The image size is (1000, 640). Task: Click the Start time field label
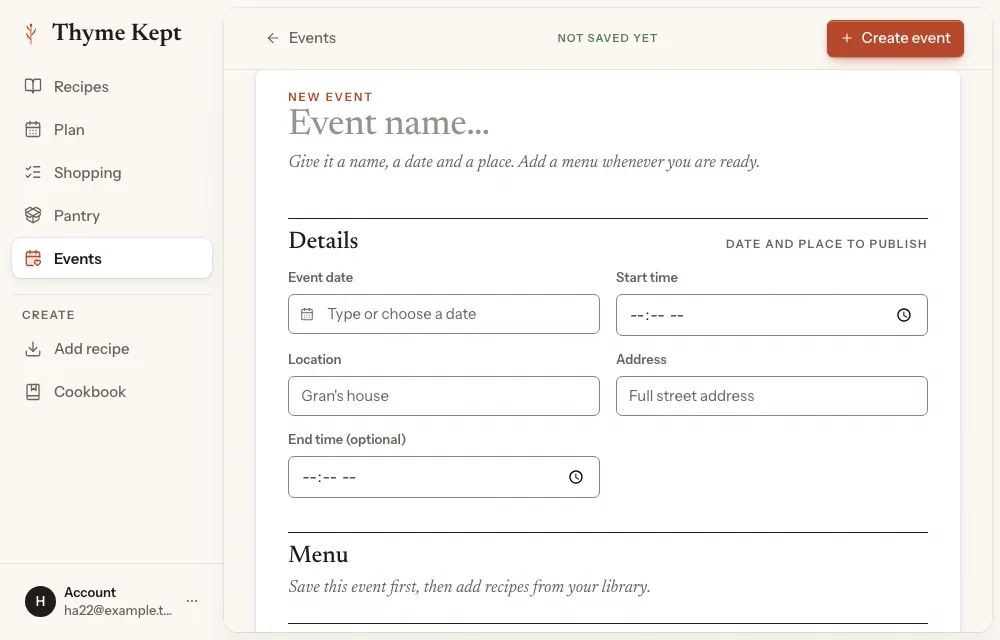pyautogui.click(x=647, y=277)
